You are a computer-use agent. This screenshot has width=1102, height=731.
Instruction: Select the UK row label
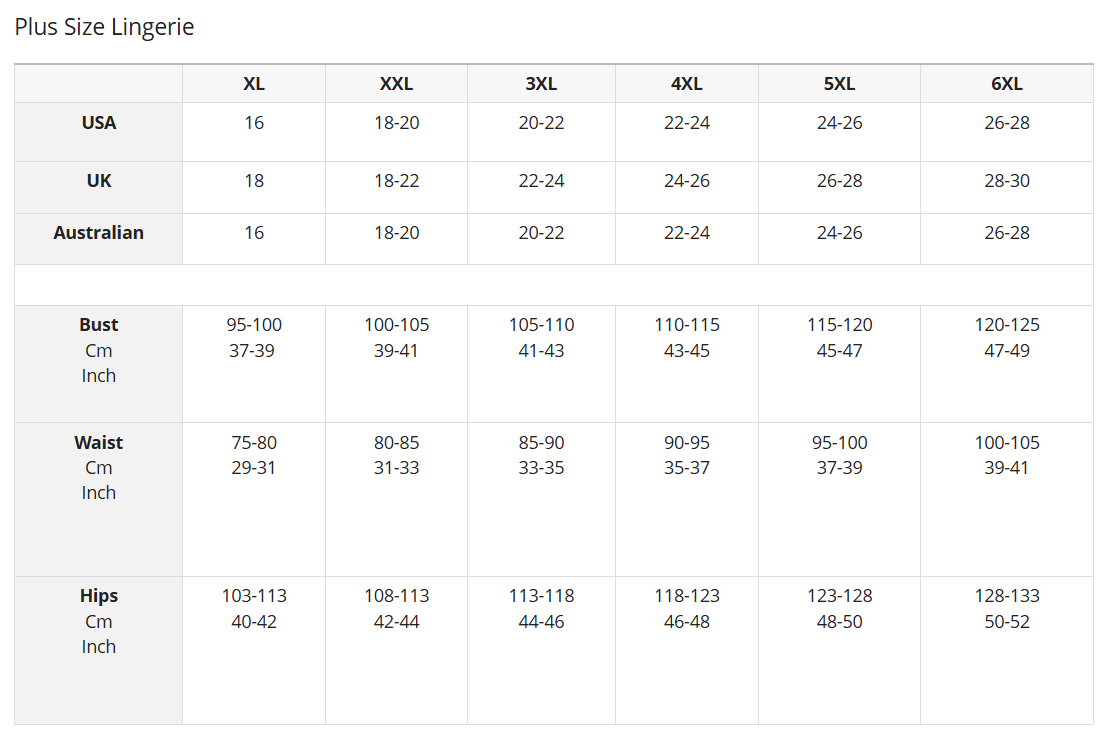point(99,181)
